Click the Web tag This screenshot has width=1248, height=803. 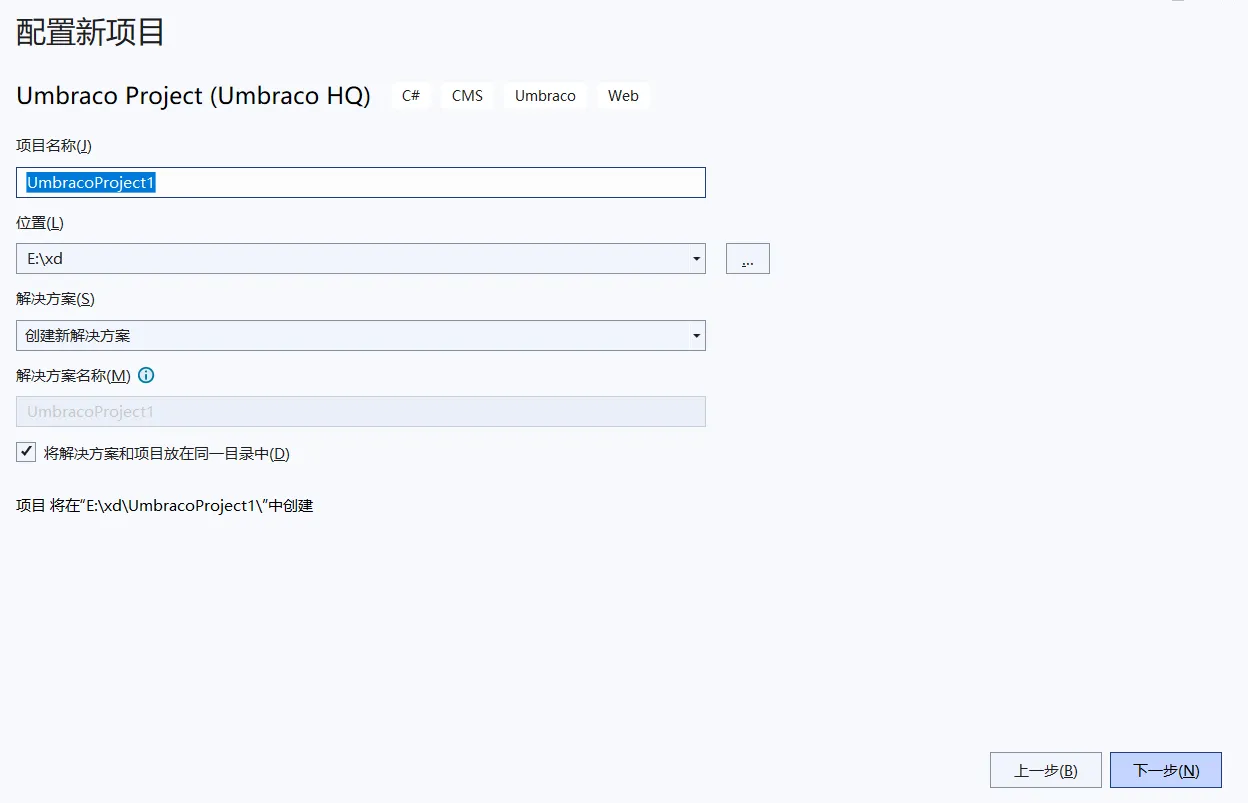pos(623,96)
